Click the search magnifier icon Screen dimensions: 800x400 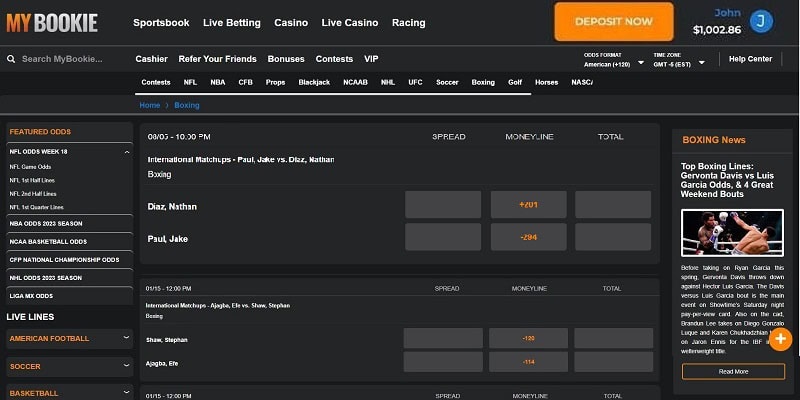pyautogui.click(x=11, y=59)
